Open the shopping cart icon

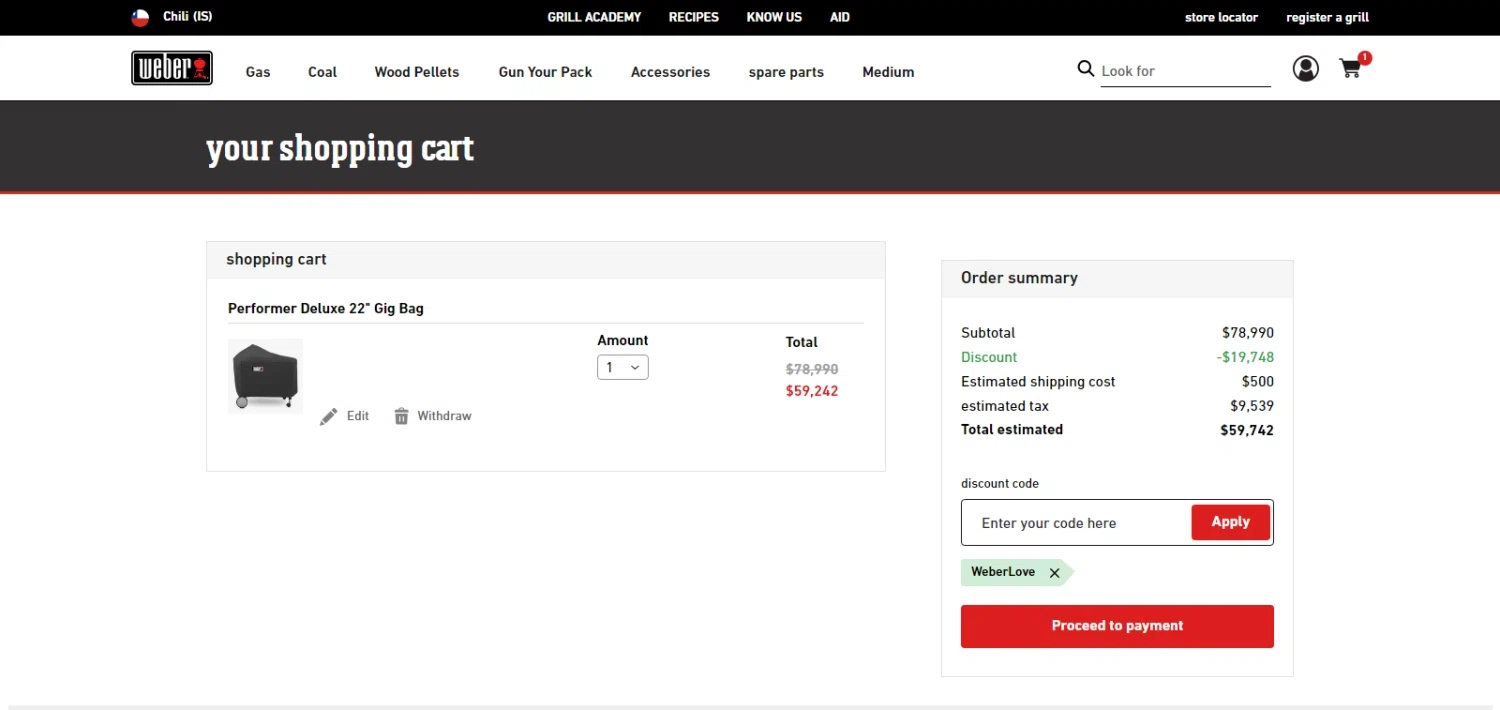pyautogui.click(x=1350, y=69)
